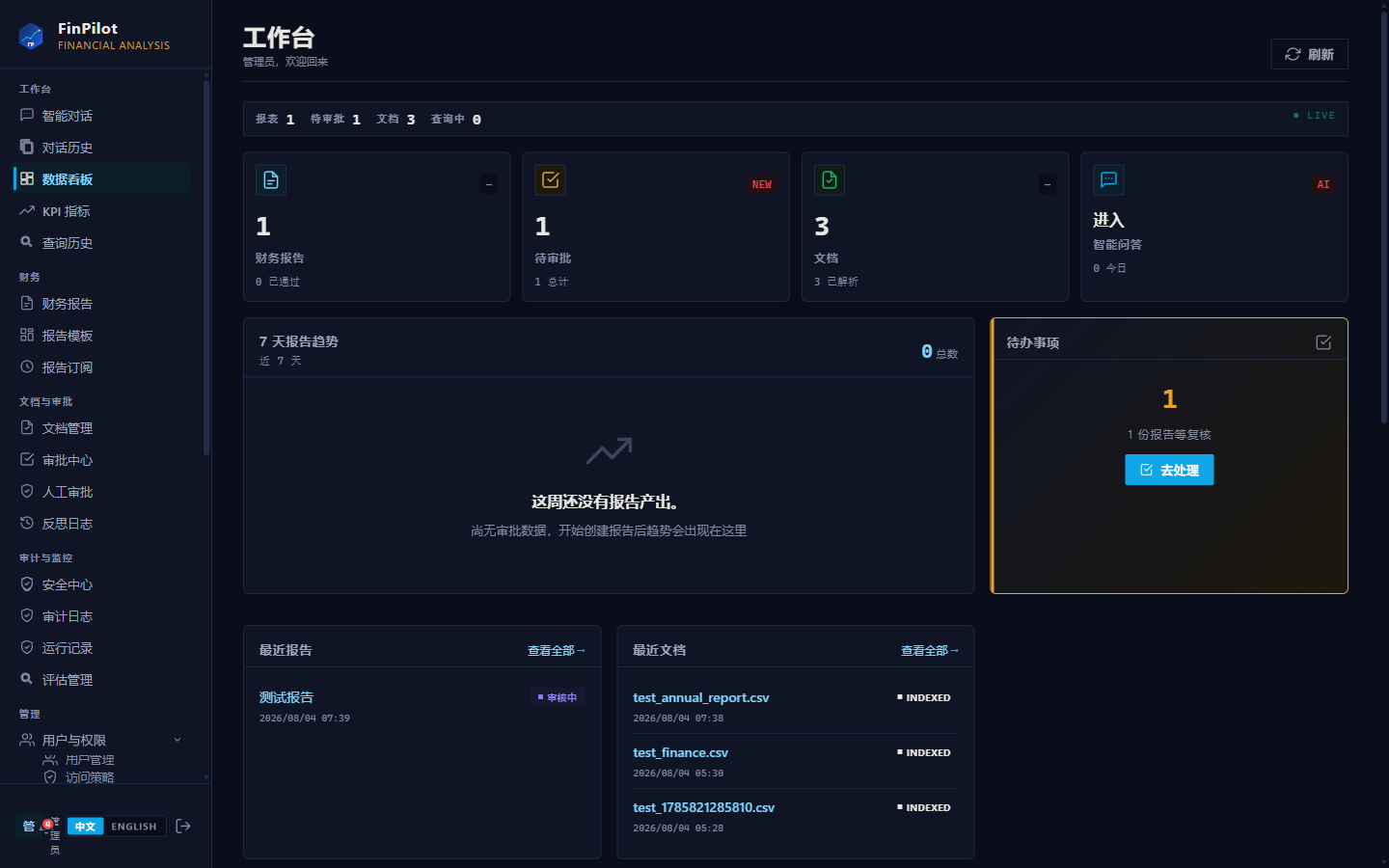Viewport: 1389px width, 868px height.
Task: Open 文档管理 file icon
Action: tap(27, 427)
